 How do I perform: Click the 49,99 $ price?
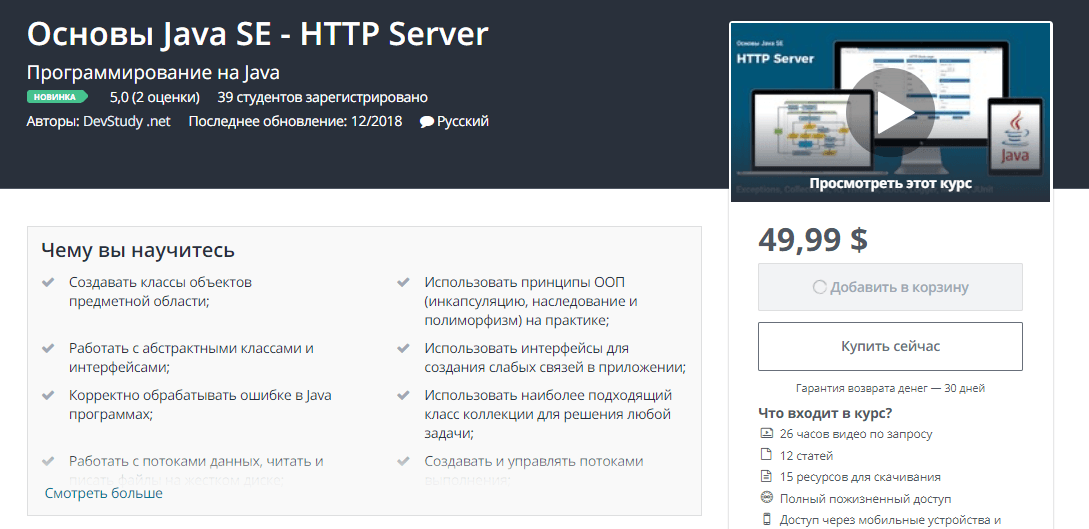[813, 240]
